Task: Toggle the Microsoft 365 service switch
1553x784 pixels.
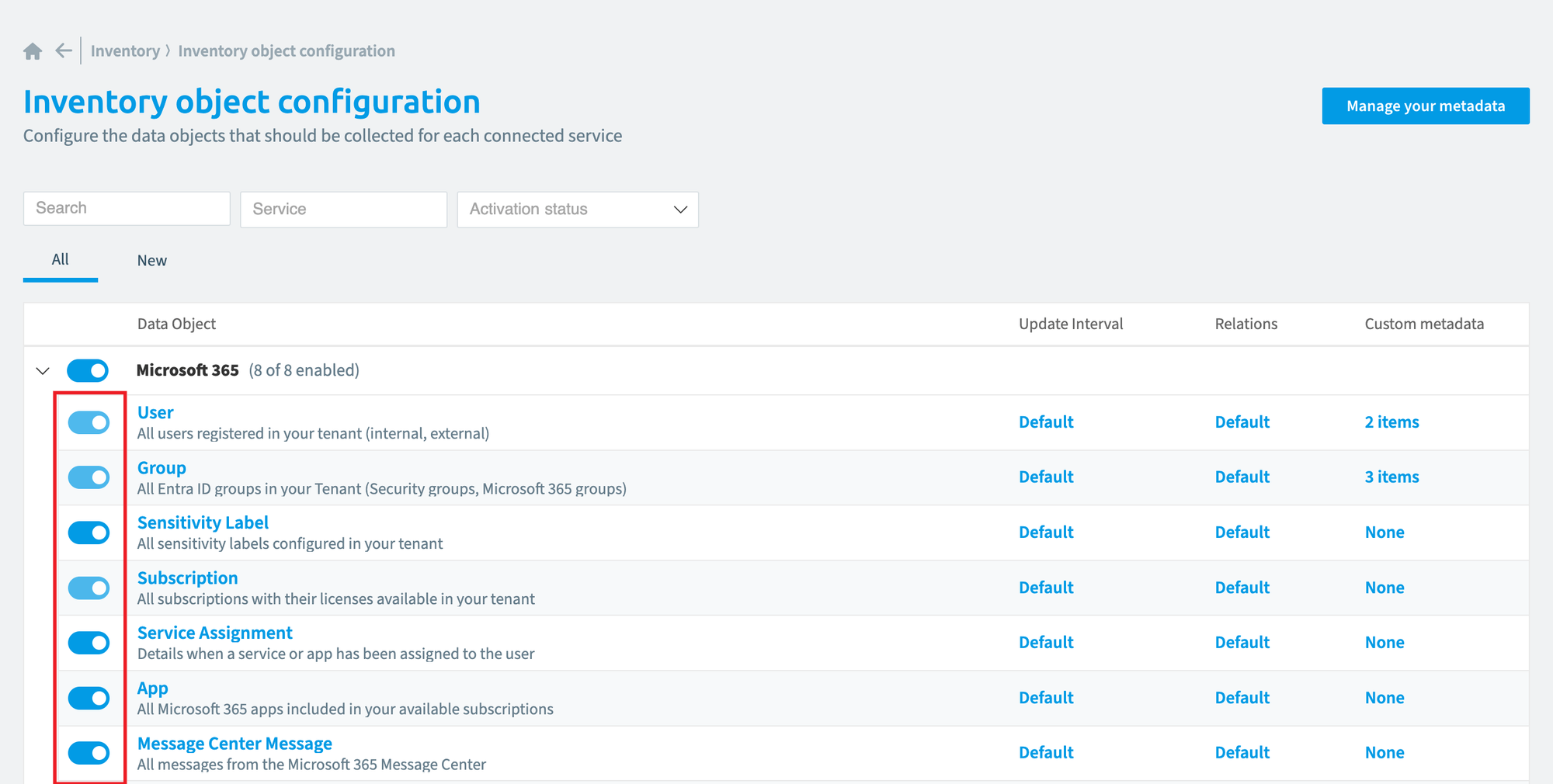Action: point(88,370)
